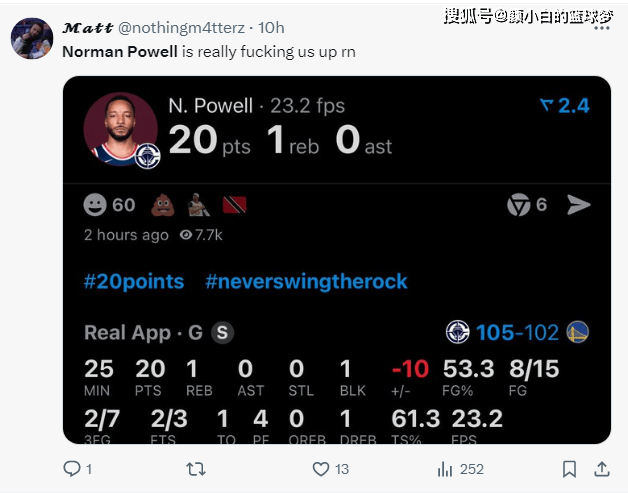Click the circular triangle icon showing 6
628x493 pixels.
click(x=519, y=205)
